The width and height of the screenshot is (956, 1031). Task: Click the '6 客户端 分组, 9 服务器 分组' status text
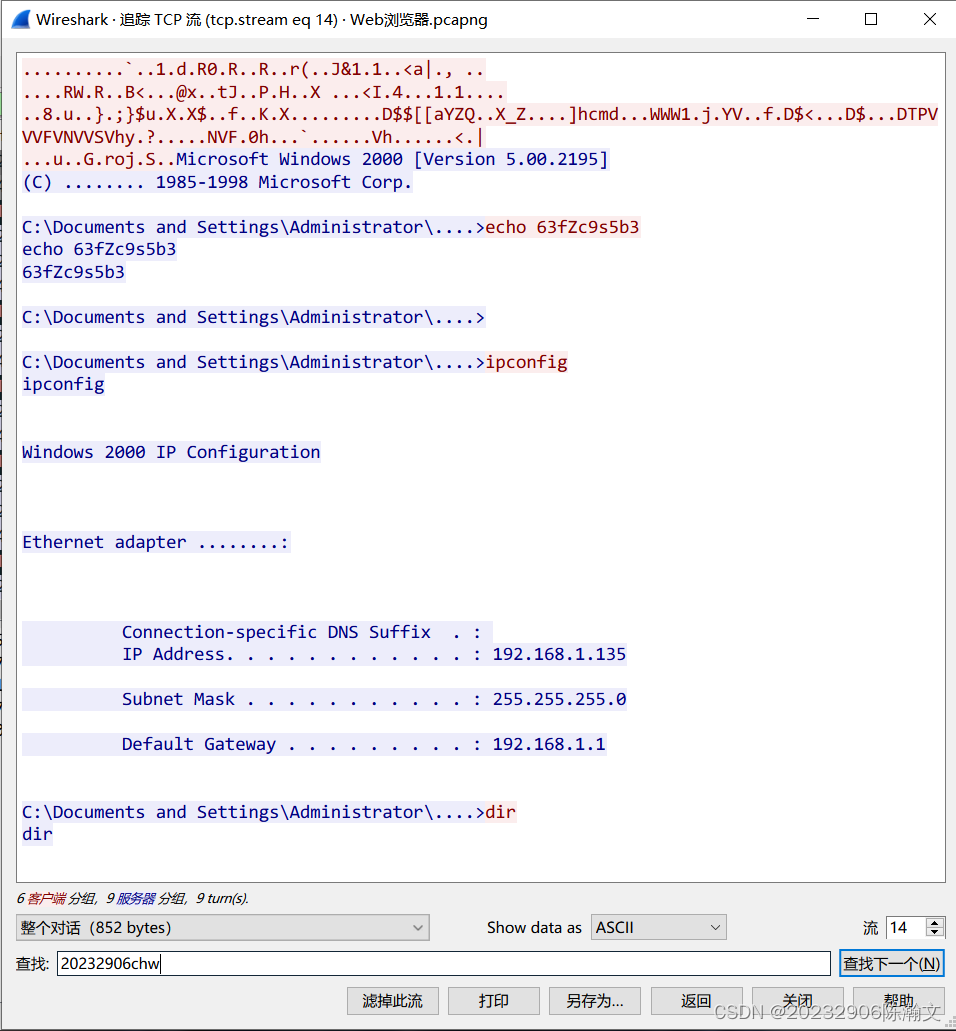(132, 898)
